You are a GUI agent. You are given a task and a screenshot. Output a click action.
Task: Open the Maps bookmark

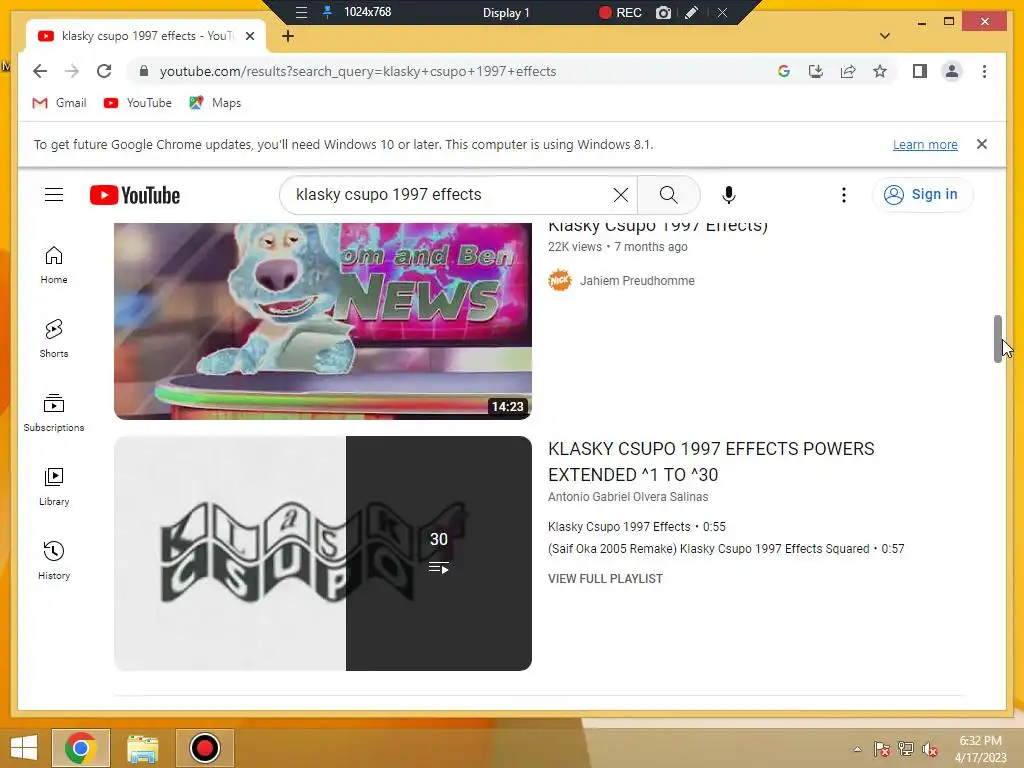tap(215, 103)
